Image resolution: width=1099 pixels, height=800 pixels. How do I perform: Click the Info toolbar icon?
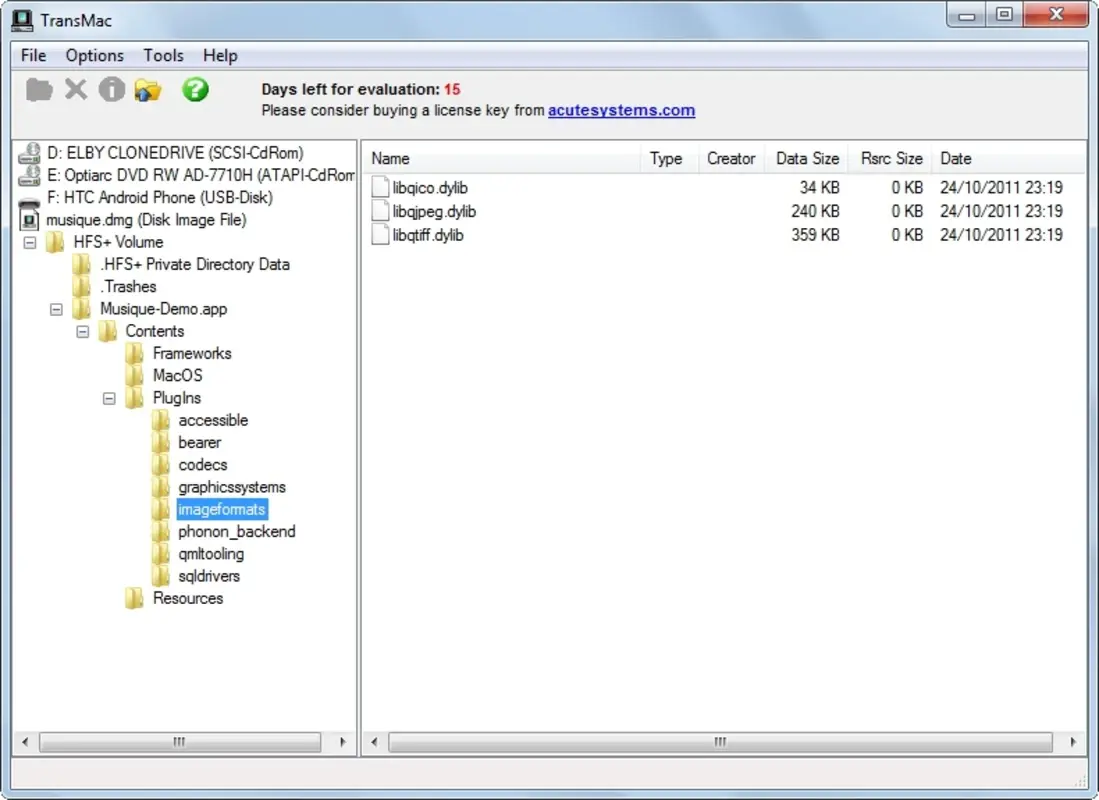pos(111,89)
